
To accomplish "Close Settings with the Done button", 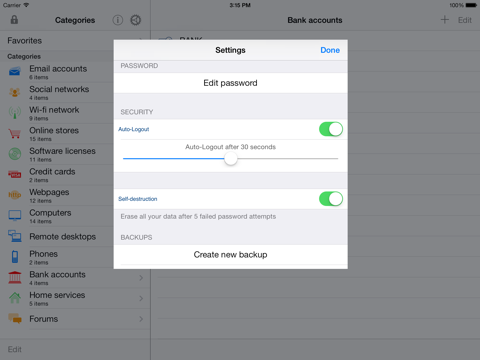I will pos(330,50).
